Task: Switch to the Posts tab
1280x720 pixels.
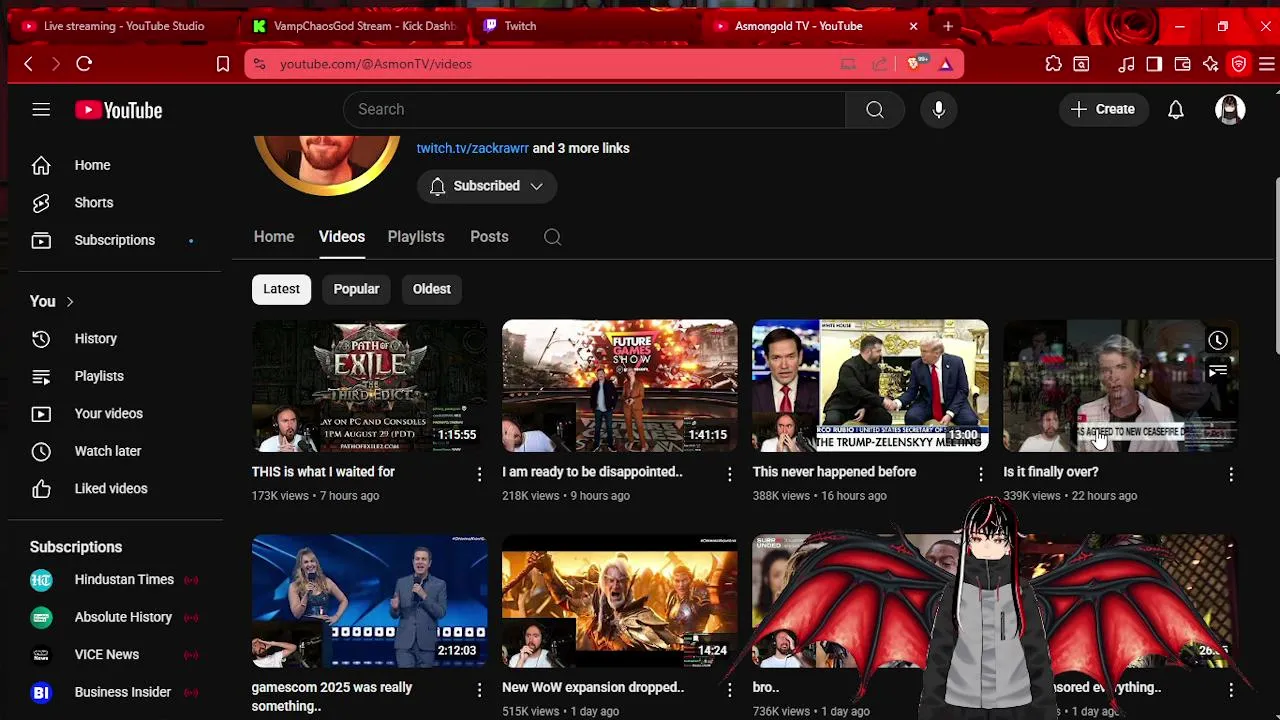Action: tap(489, 237)
